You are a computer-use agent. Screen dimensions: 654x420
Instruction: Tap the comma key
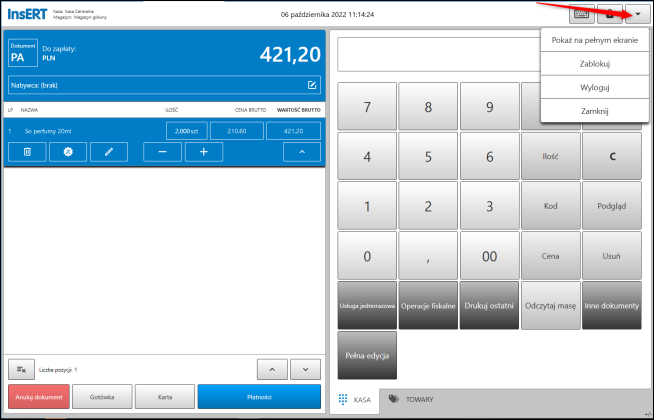[x=428, y=256]
